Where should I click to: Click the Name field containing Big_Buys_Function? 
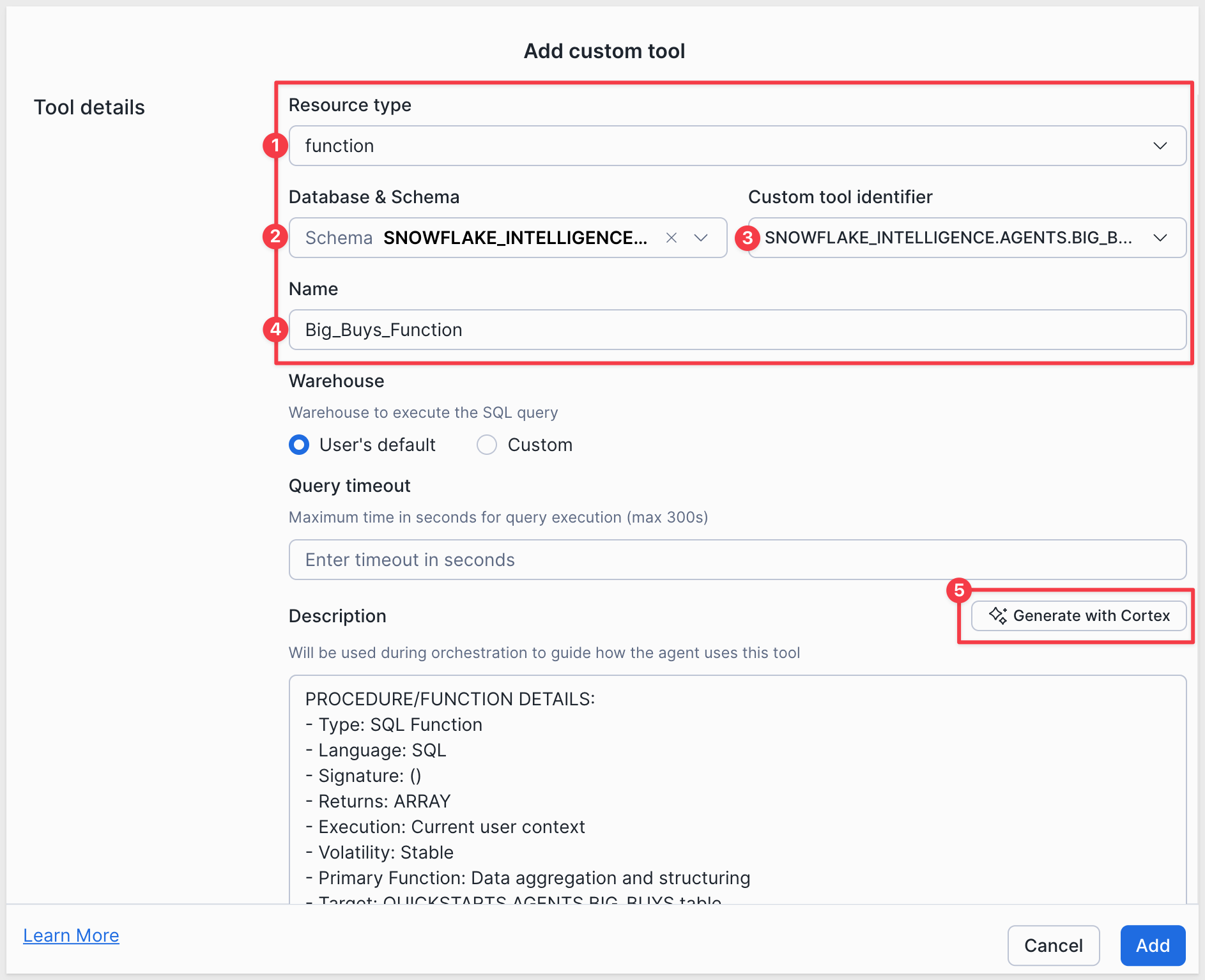click(x=737, y=330)
